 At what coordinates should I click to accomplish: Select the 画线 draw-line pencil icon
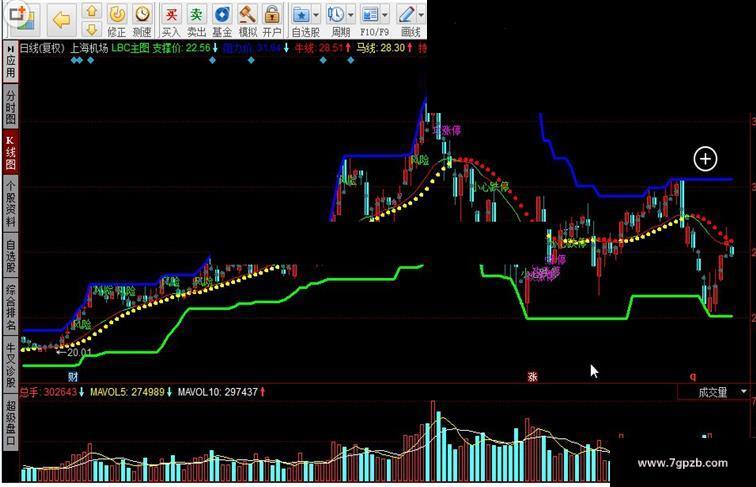[x=406, y=14]
